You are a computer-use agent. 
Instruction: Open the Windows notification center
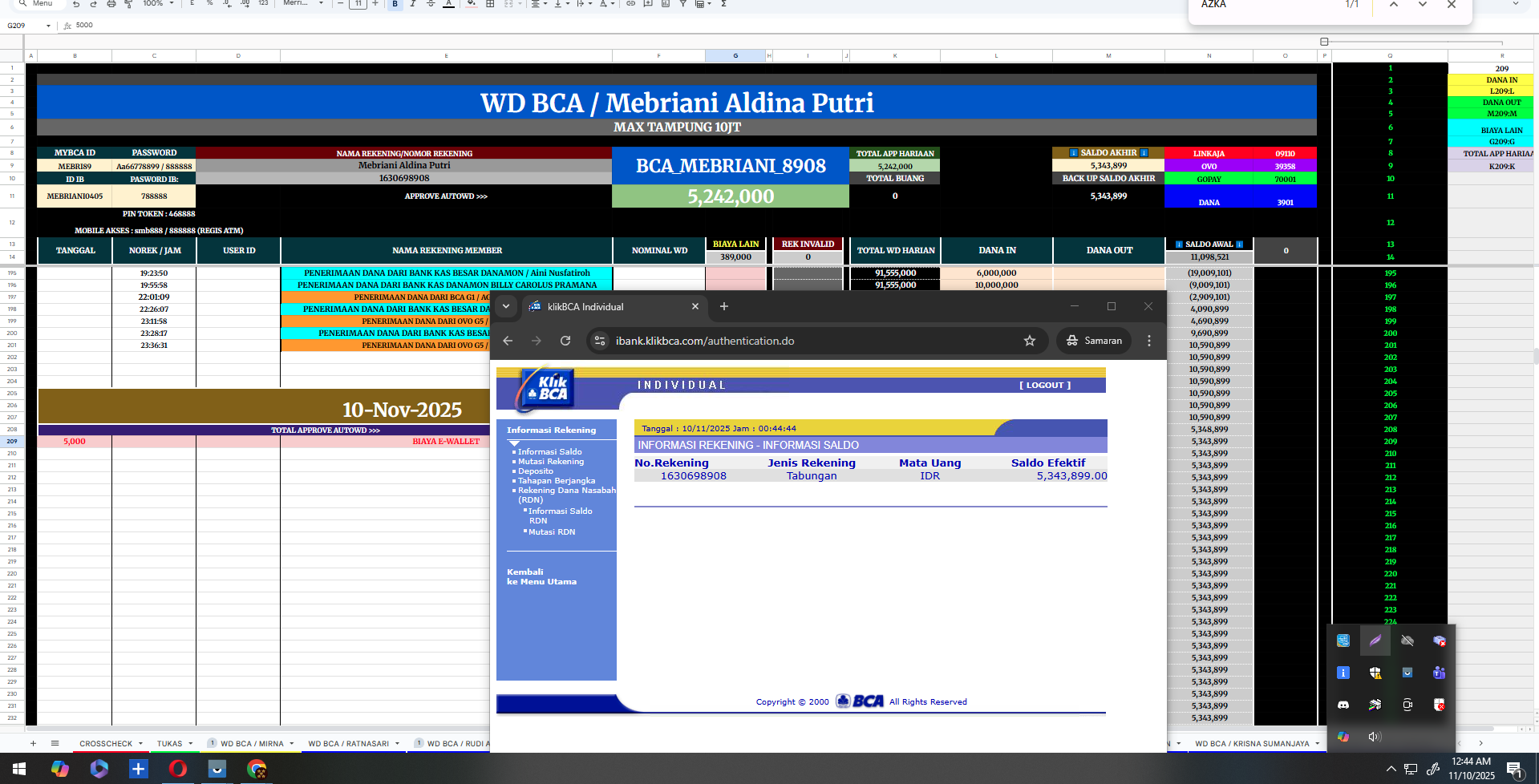(1515, 770)
